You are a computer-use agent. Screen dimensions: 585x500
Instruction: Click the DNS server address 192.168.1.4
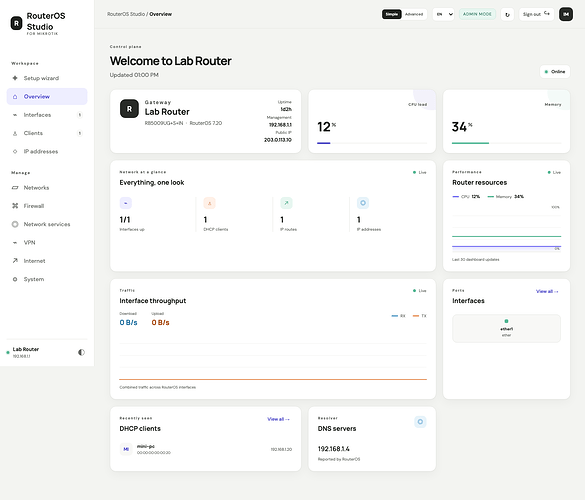coord(334,449)
